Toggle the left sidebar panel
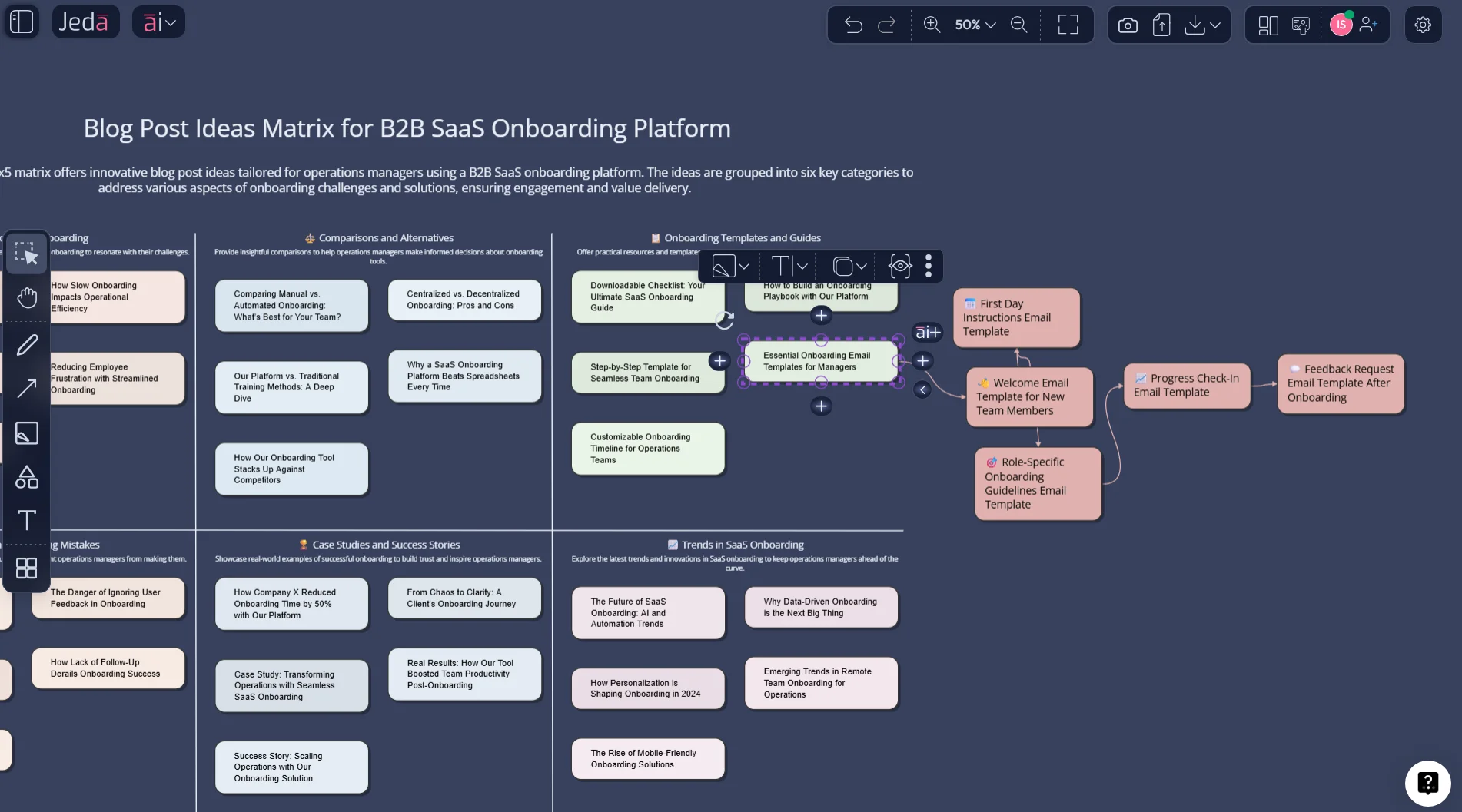Image resolution: width=1462 pixels, height=812 pixels. tap(22, 22)
